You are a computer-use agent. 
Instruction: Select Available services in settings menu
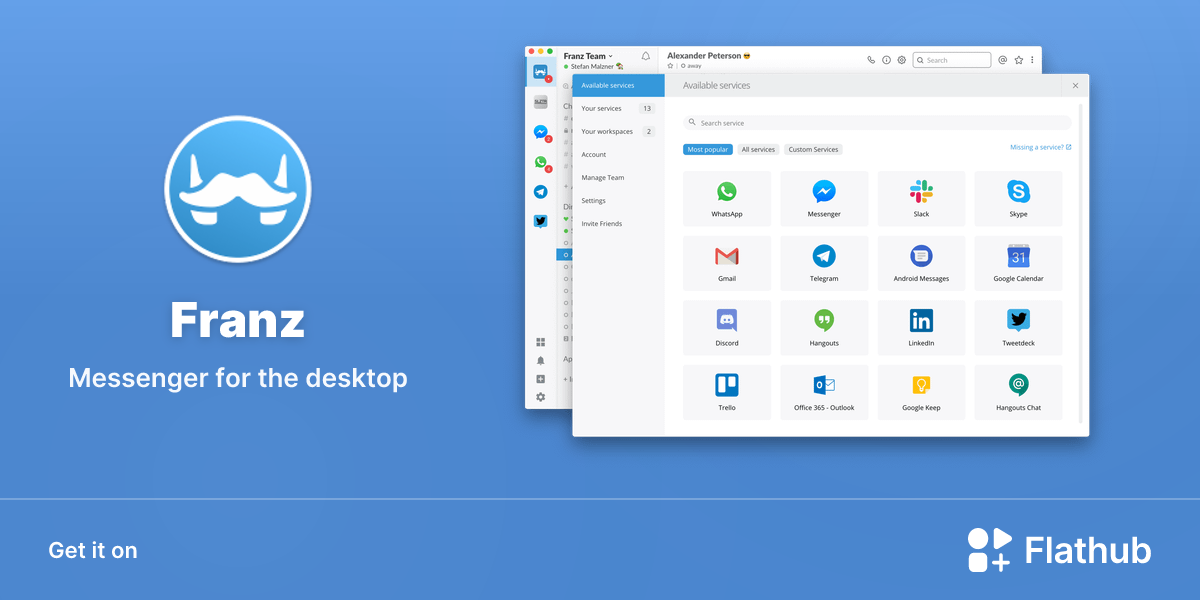pyautogui.click(x=618, y=85)
